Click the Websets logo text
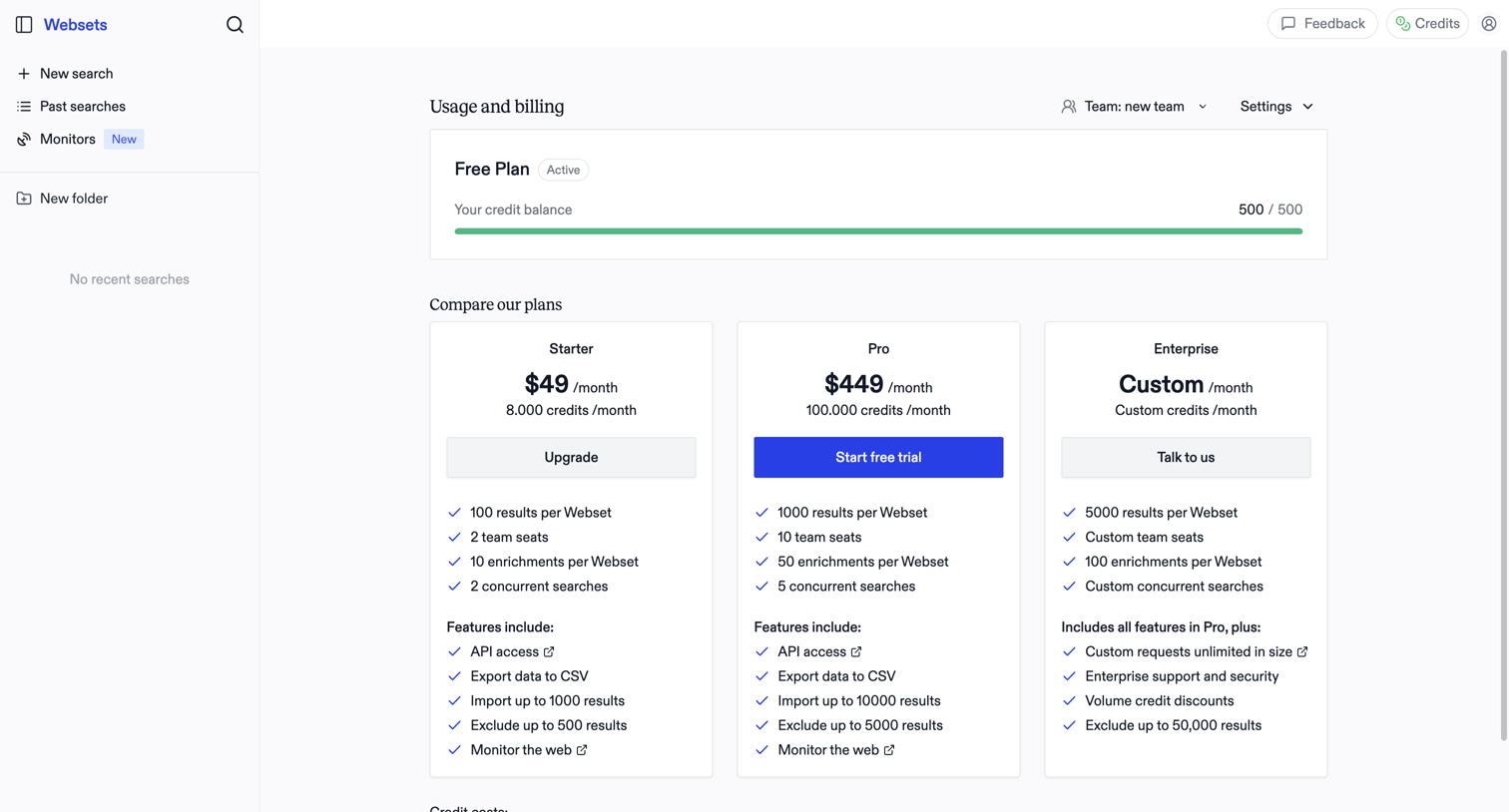Viewport: 1509px width, 812px height. (75, 24)
